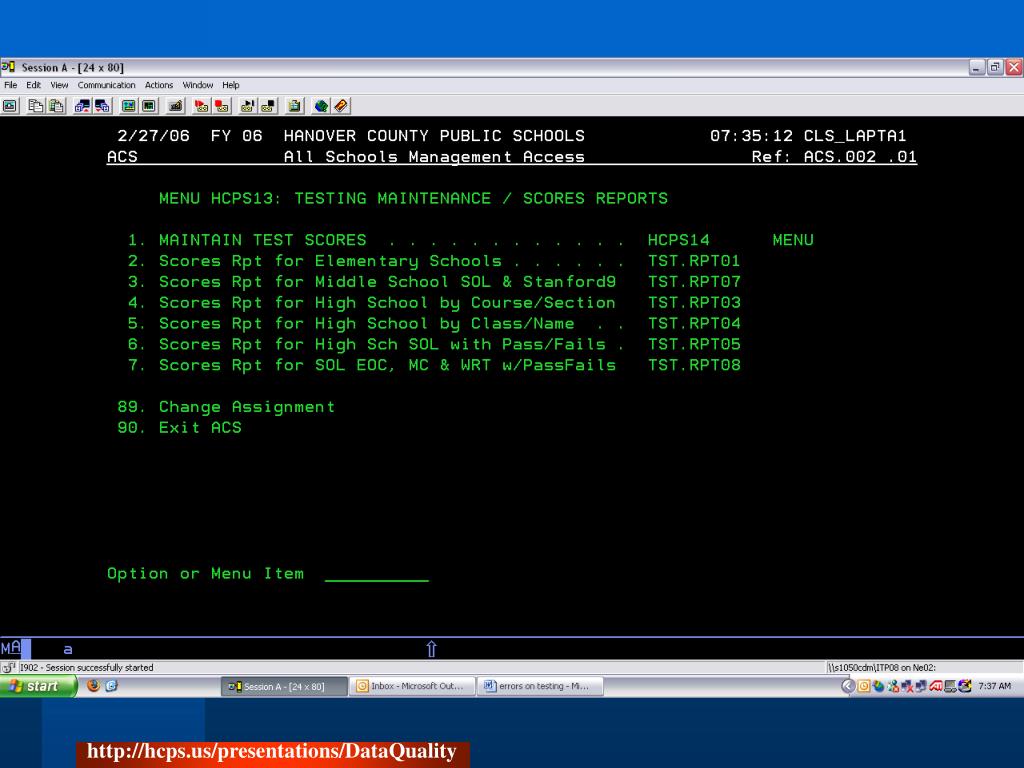The image size is (1024, 768).
Task: Click the MENU label beside HCPS14
Action: coord(793,240)
